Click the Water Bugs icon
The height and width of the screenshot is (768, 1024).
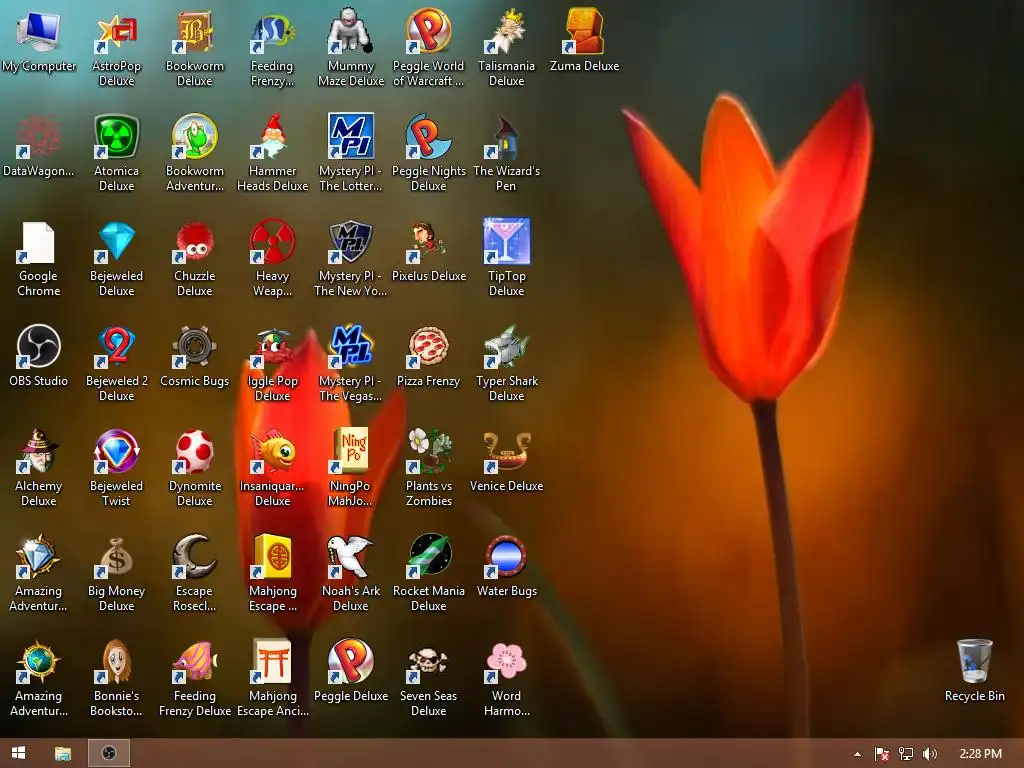pyautogui.click(x=507, y=557)
